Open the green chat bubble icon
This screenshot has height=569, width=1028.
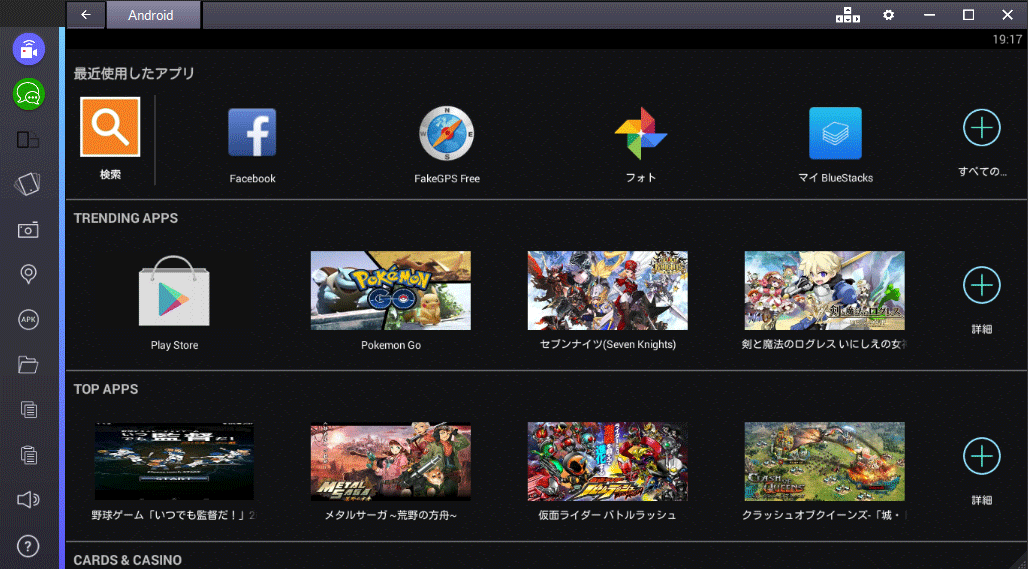[x=29, y=94]
